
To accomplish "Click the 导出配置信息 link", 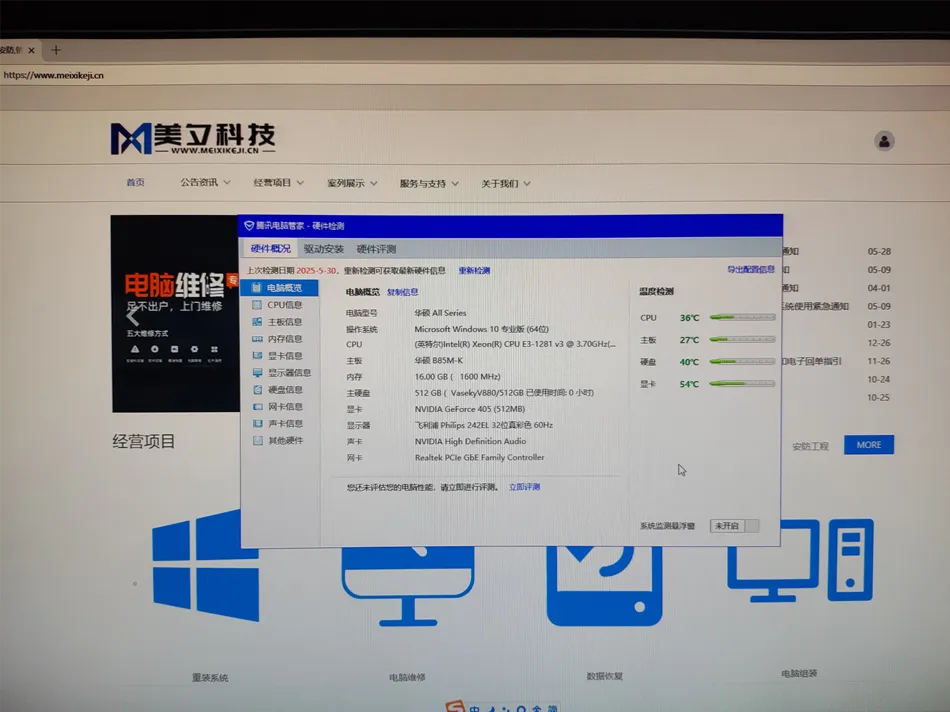I will click(x=750, y=270).
